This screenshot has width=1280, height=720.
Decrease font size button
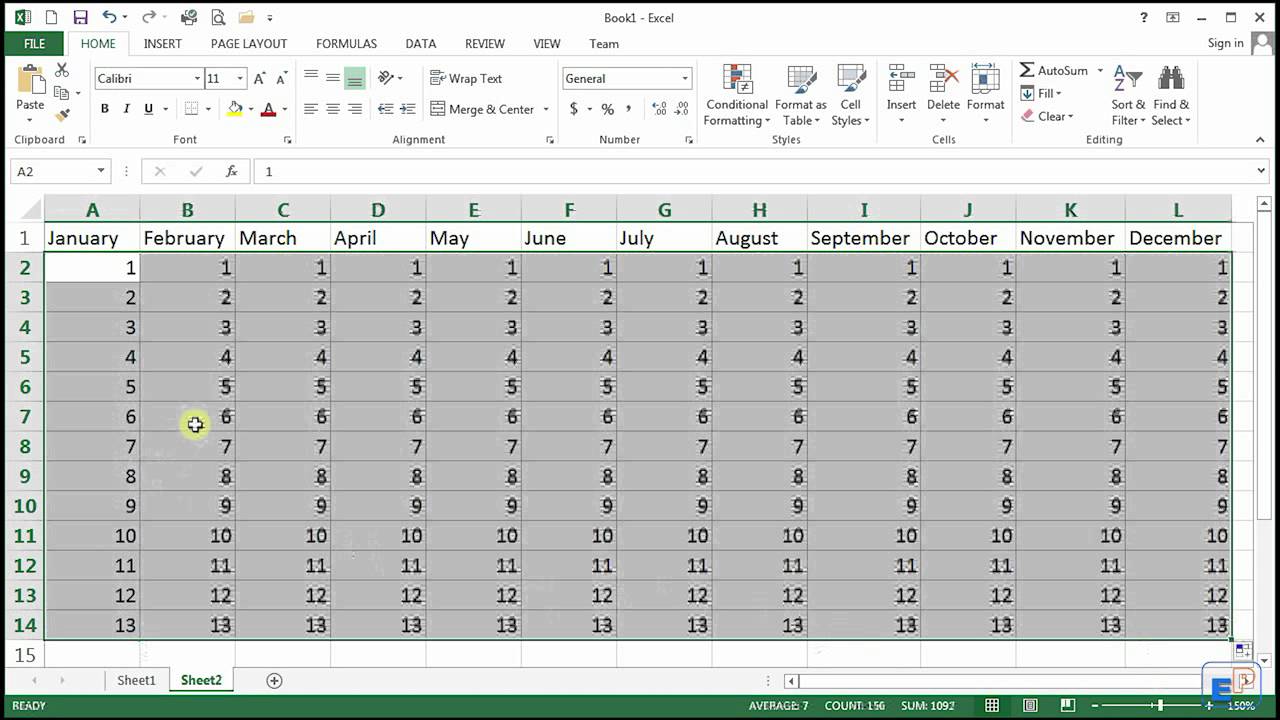coord(281,78)
